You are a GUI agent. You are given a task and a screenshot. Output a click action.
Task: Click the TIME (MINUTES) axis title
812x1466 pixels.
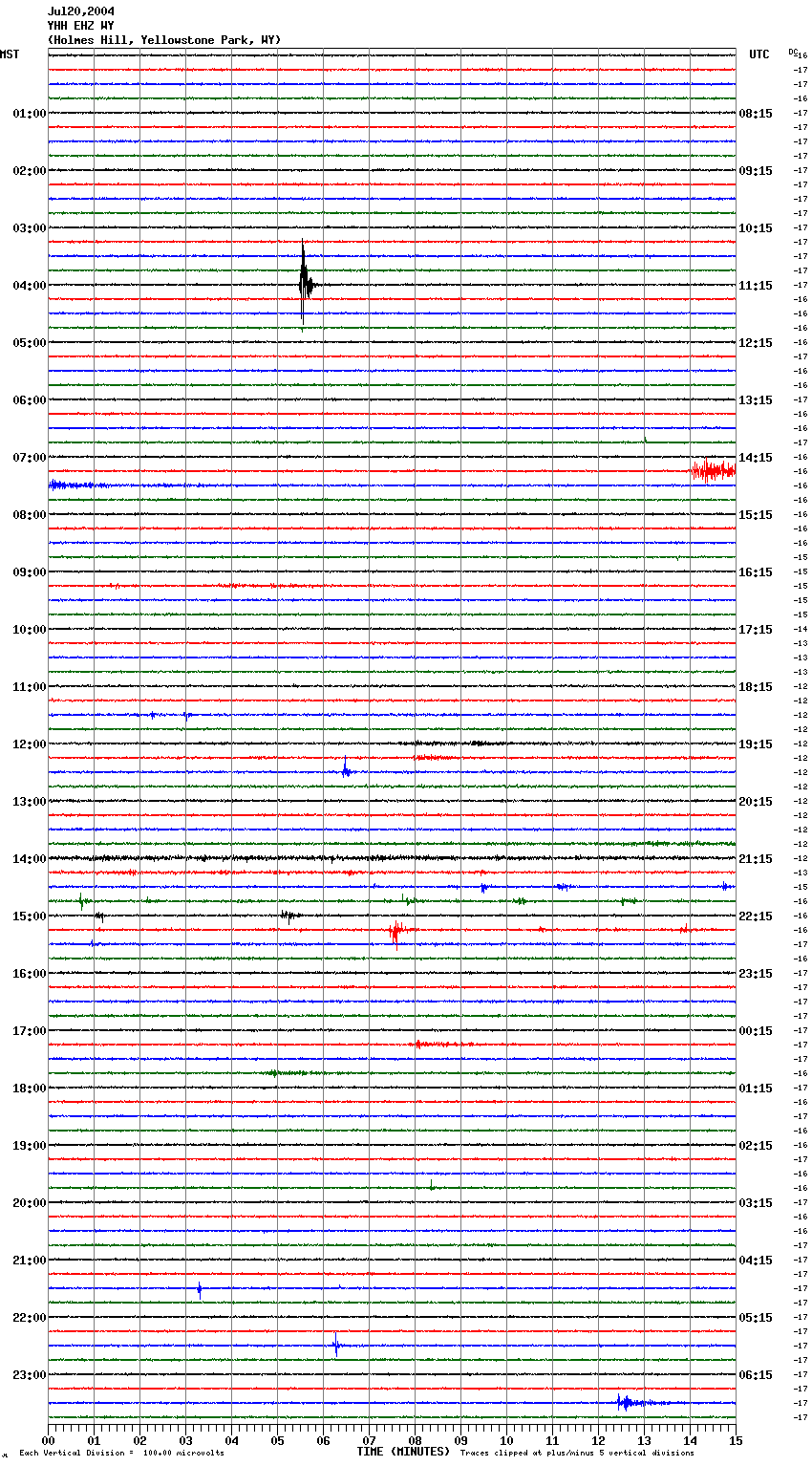pos(403,1452)
